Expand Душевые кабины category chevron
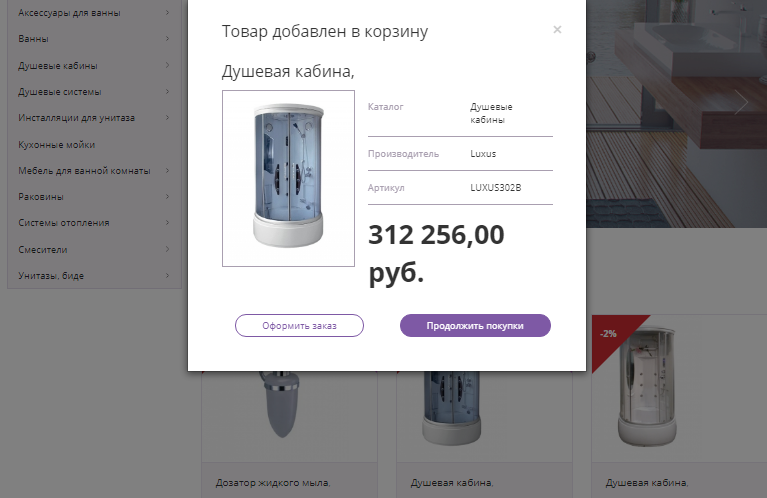Viewport: 767px width, 498px height. [x=167, y=66]
